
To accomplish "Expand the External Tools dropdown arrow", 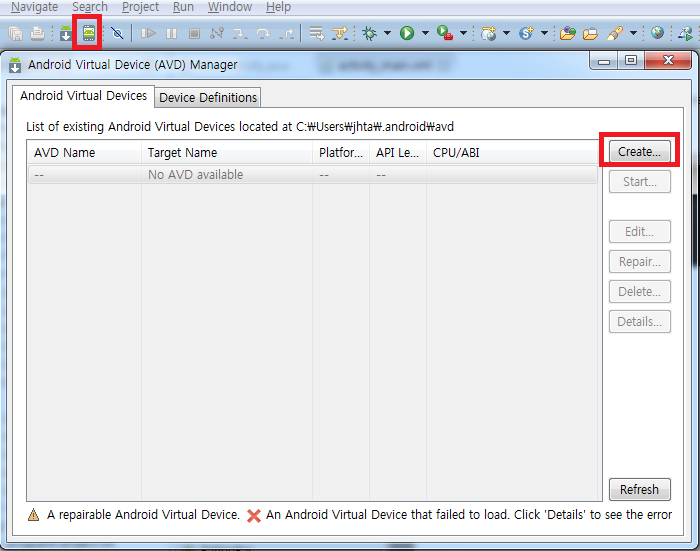I will tap(463, 33).
